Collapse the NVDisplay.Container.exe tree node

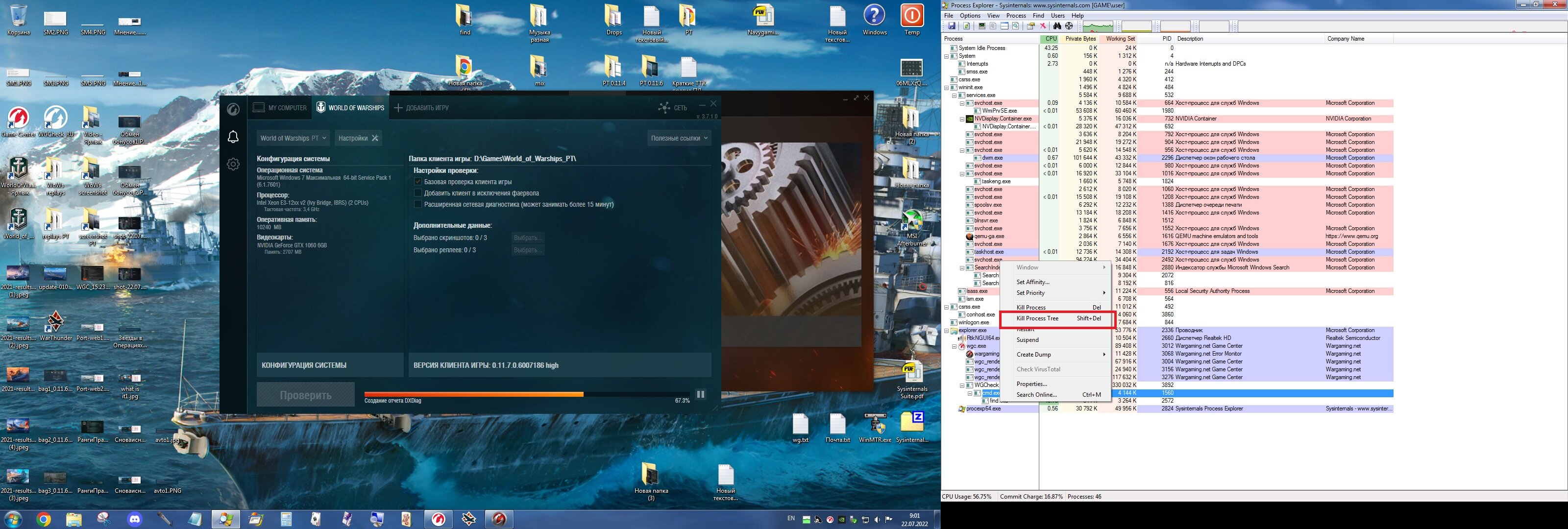pos(962,119)
